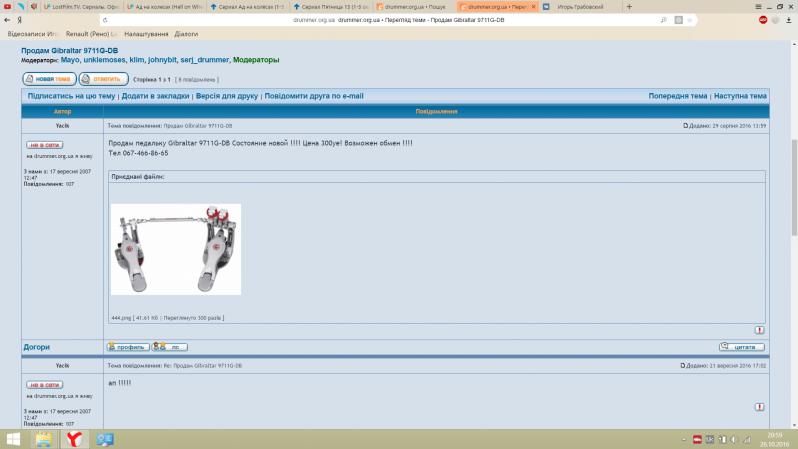Report second post with exclamation icon
Image resolution: width=798 pixels, height=449 pixels.
coord(759,407)
